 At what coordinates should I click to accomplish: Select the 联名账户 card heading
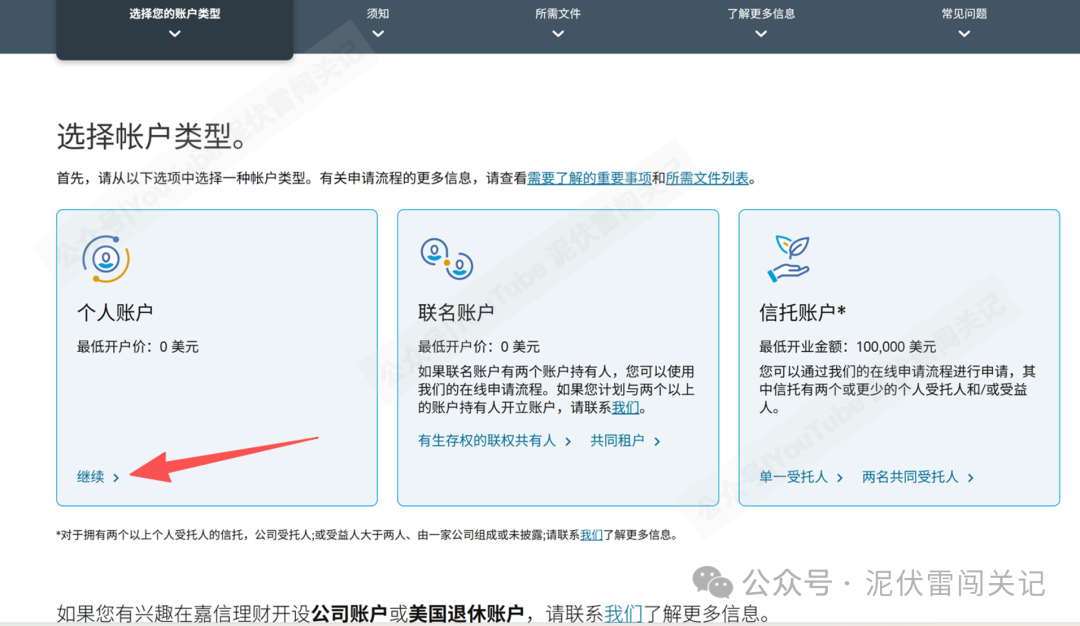point(456,313)
